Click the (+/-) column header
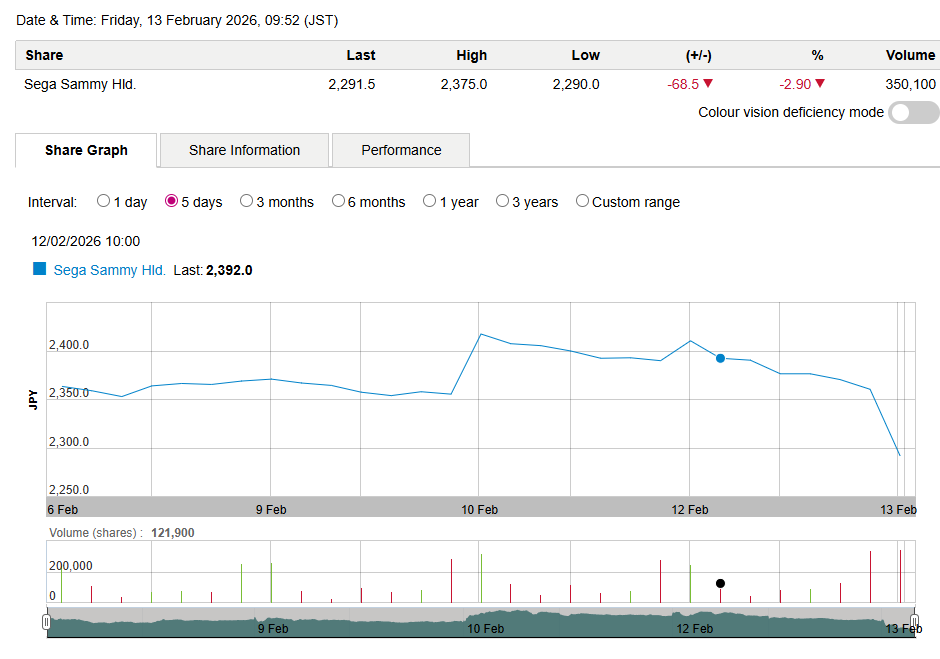 coord(698,55)
